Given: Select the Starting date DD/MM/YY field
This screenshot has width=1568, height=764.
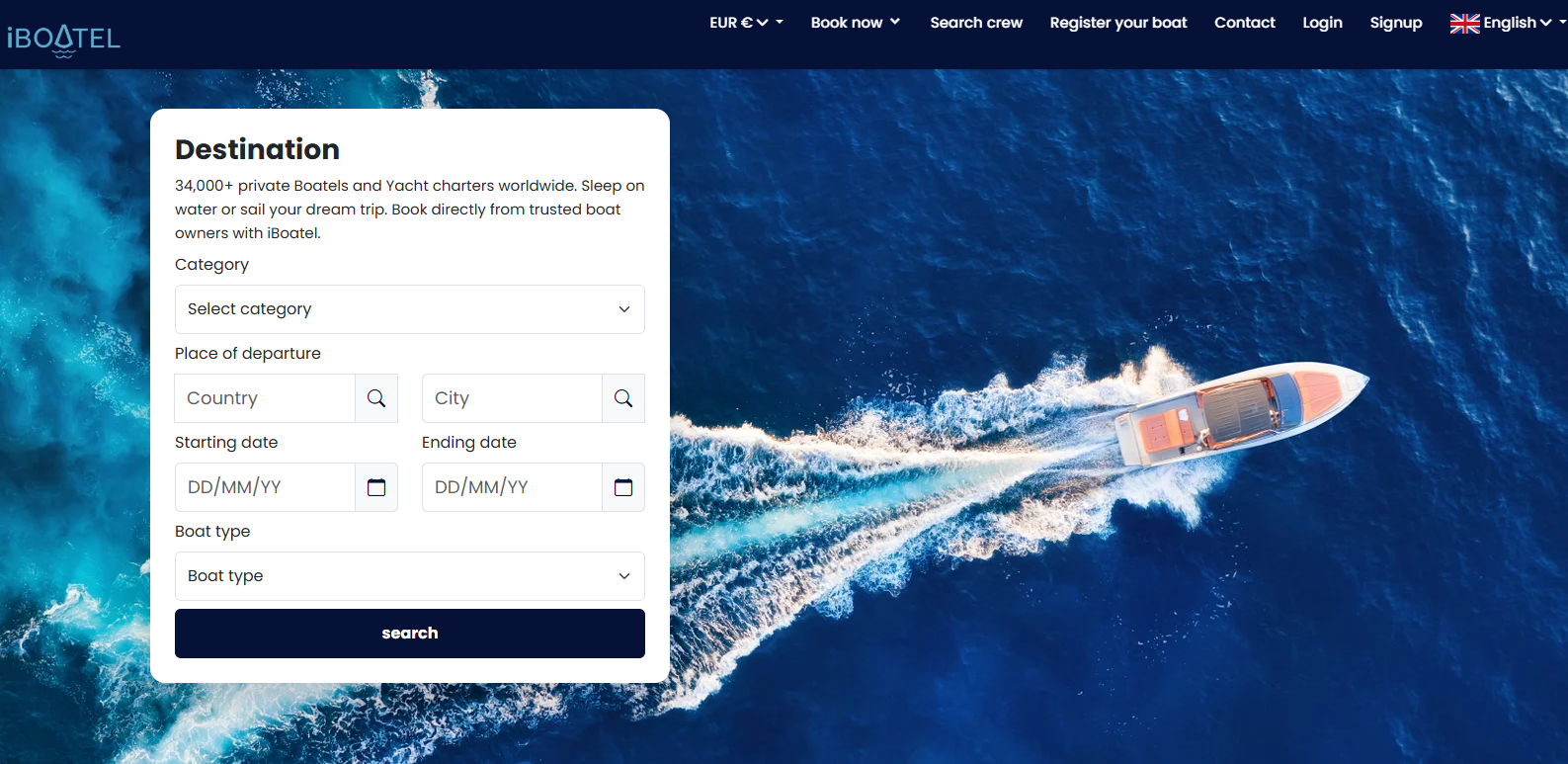Looking at the screenshot, I should (265, 487).
